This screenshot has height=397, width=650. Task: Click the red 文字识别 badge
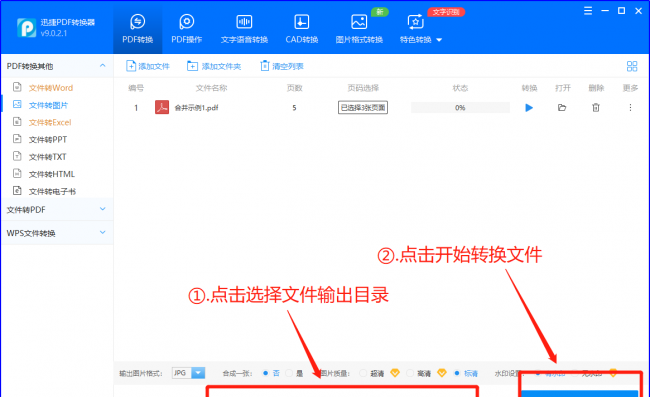click(x=446, y=12)
